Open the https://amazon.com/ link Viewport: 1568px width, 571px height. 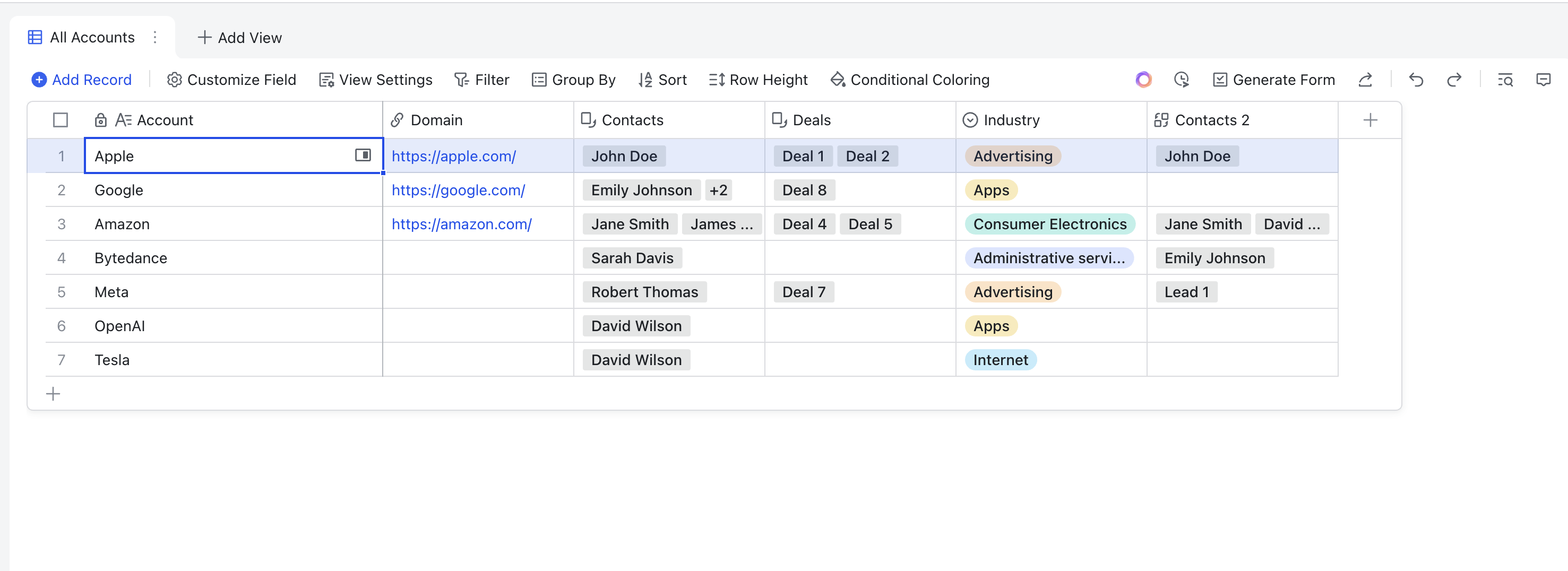[x=461, y=224]
